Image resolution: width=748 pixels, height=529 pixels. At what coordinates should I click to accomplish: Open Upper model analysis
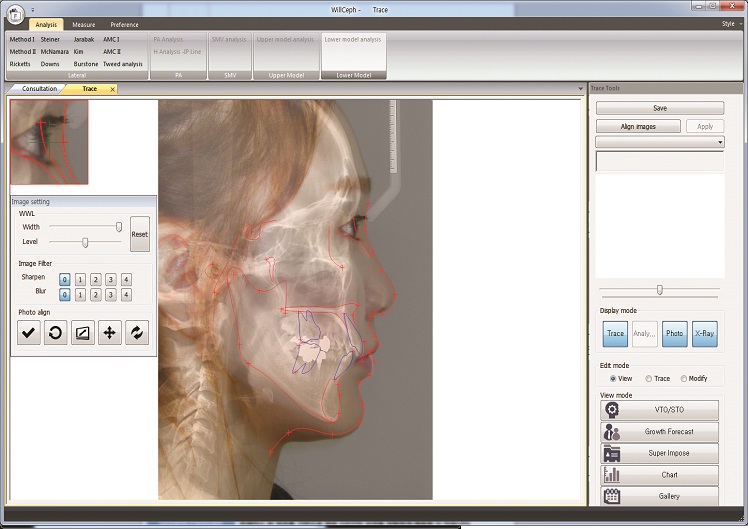click(x=285, y=40)
